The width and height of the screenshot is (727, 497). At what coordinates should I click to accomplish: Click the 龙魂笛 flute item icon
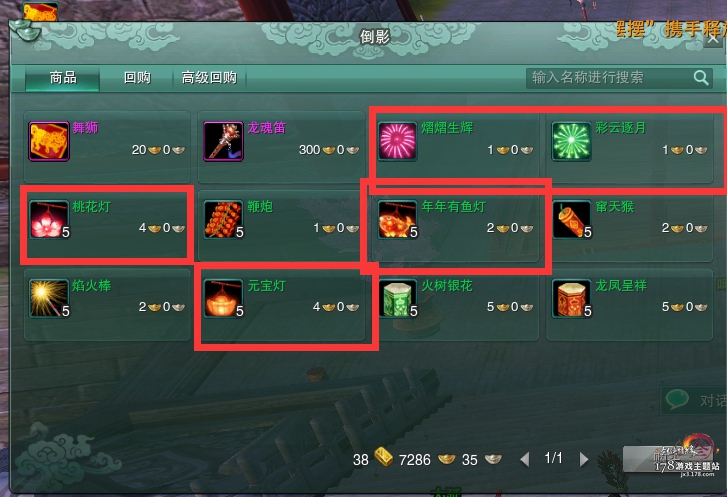tap(223, 141)
